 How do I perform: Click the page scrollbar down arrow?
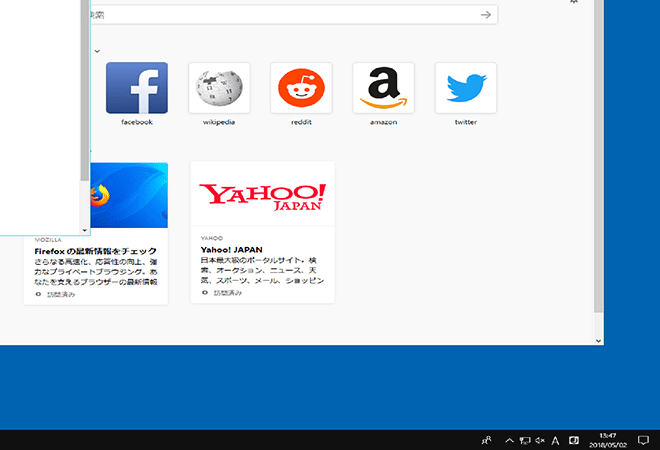point(599,341)
